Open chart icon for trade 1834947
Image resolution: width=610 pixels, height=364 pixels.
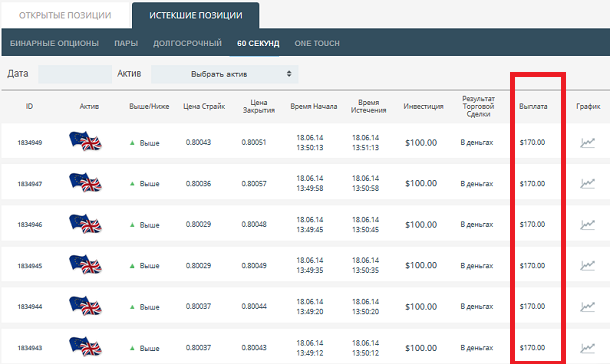pyautogui.click(x=587, y=183)
